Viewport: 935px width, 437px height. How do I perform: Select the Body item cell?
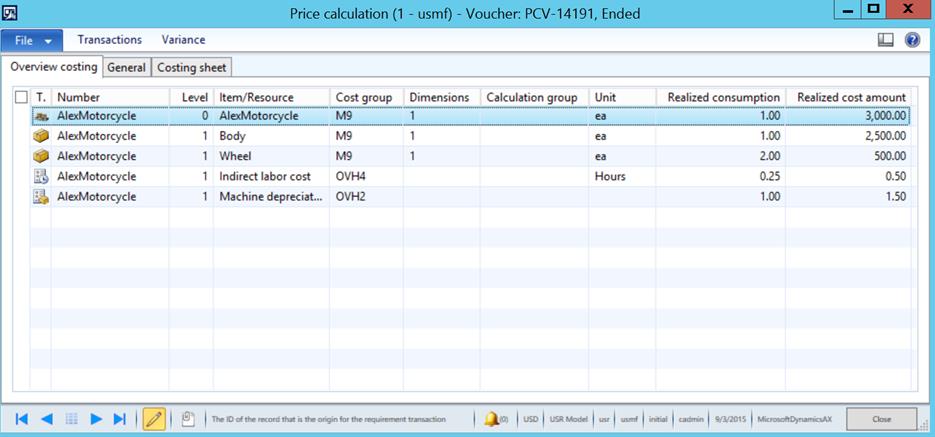click(271, 137)
